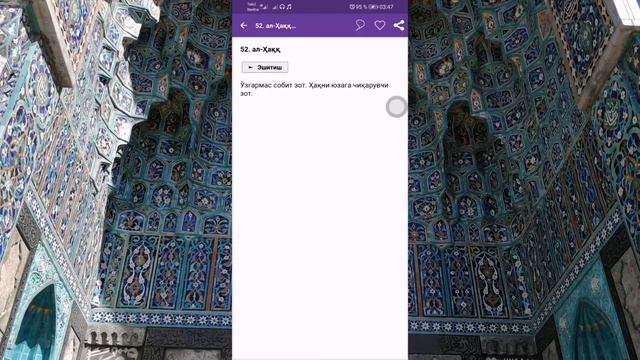Tap the clock showing 03:47
This screenshot has width=640, height=360.
pos(386,7)
